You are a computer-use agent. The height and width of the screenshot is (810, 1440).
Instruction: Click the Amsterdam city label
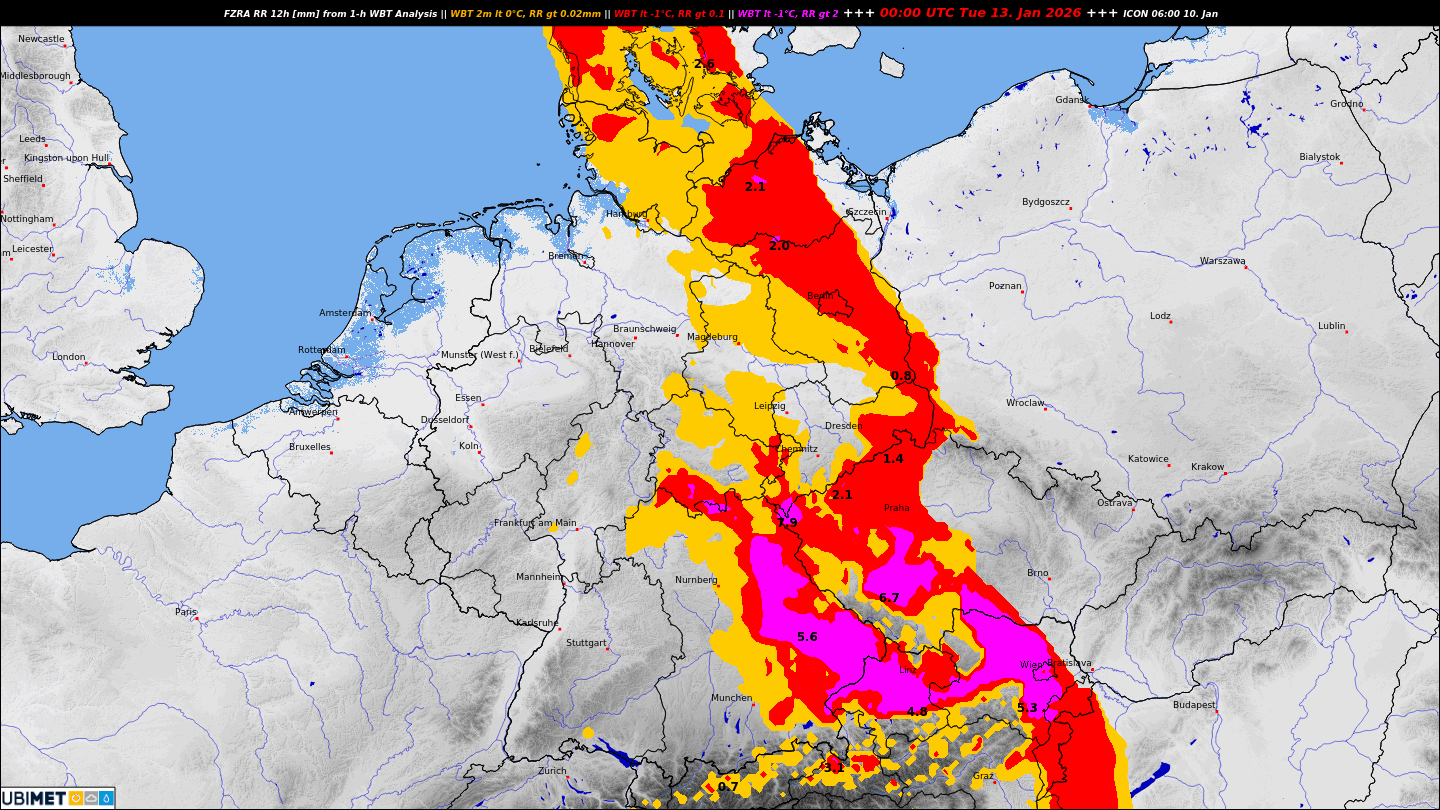pyautogui.click(x=344, y=313)
